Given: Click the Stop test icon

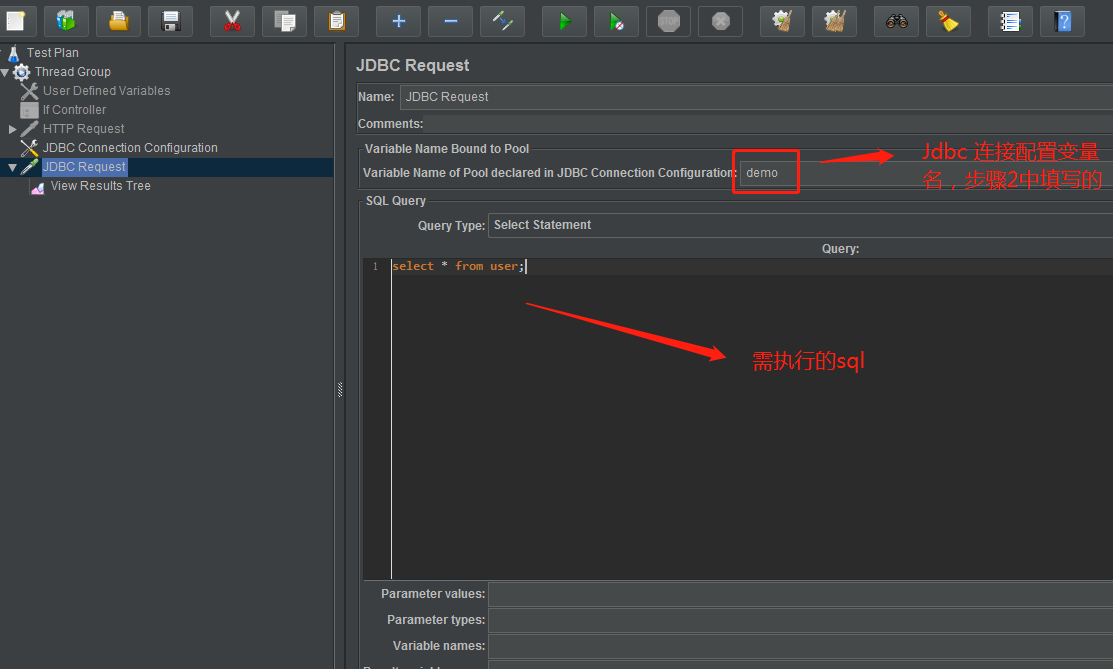Looking at the screenshot, I should click(x=668, y=20).
